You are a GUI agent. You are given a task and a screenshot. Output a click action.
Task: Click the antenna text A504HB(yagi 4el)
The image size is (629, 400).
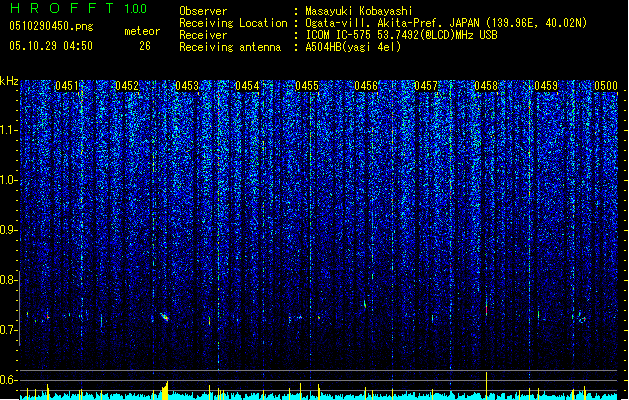coord(353,47)
